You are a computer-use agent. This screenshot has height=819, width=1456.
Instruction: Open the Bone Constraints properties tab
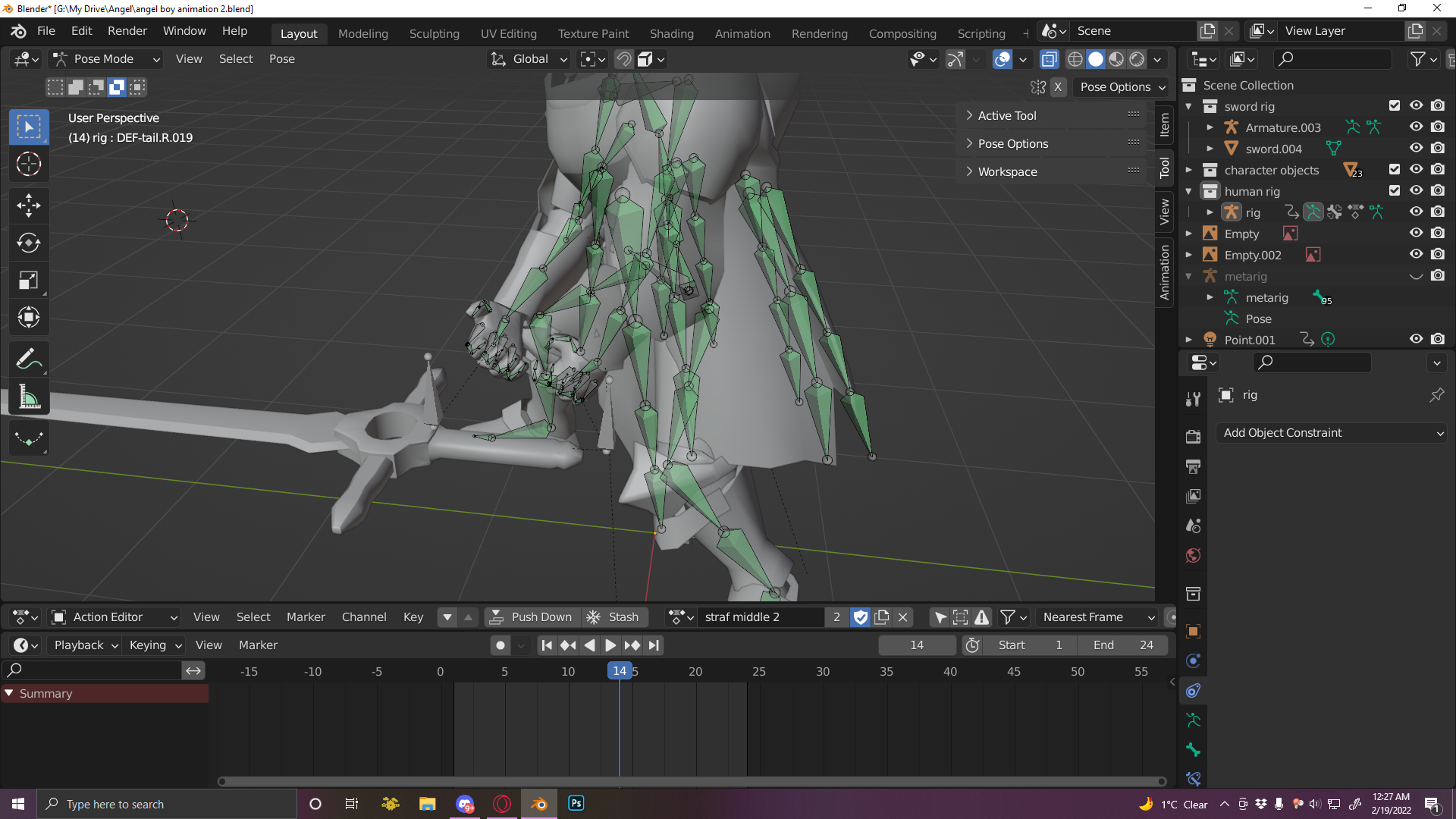[1193, 779]
